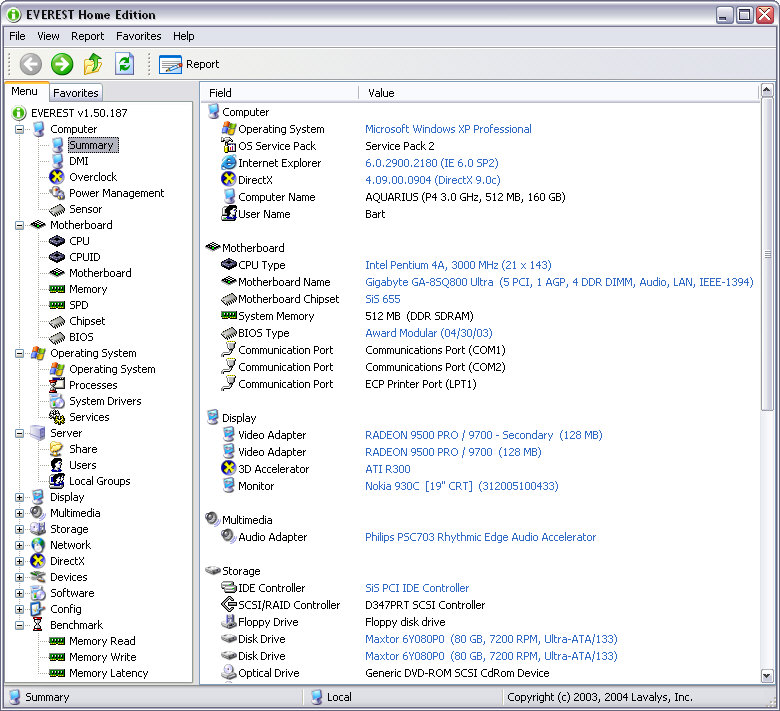This screenshot has height=711, width=780.
Task: Select the Users tree item
Action: point(83,465)
